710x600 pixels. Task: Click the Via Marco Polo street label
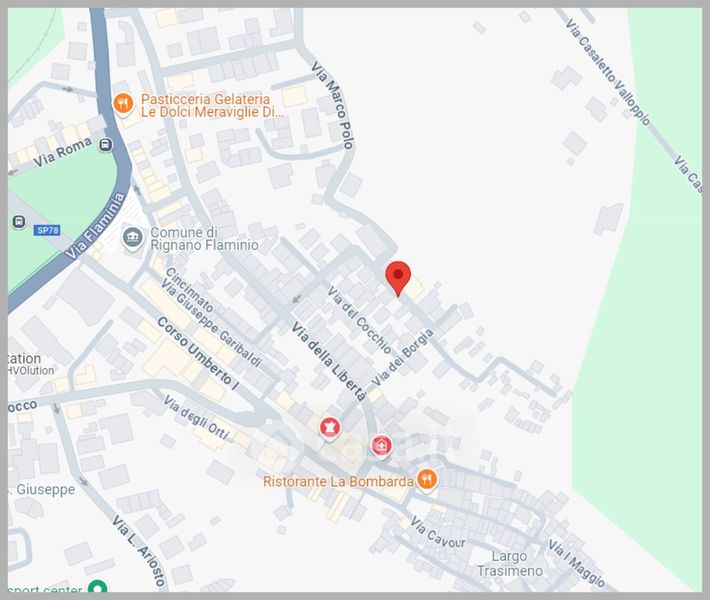coord(334,106)
